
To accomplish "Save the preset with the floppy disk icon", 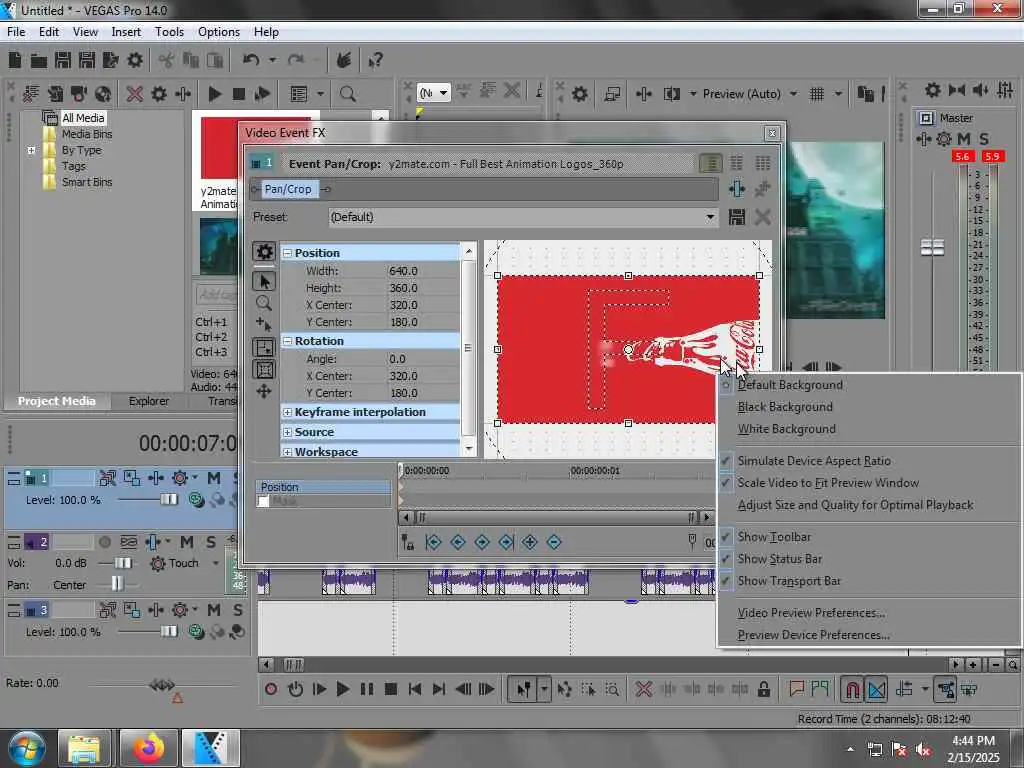I will click(x=737, y=217).
